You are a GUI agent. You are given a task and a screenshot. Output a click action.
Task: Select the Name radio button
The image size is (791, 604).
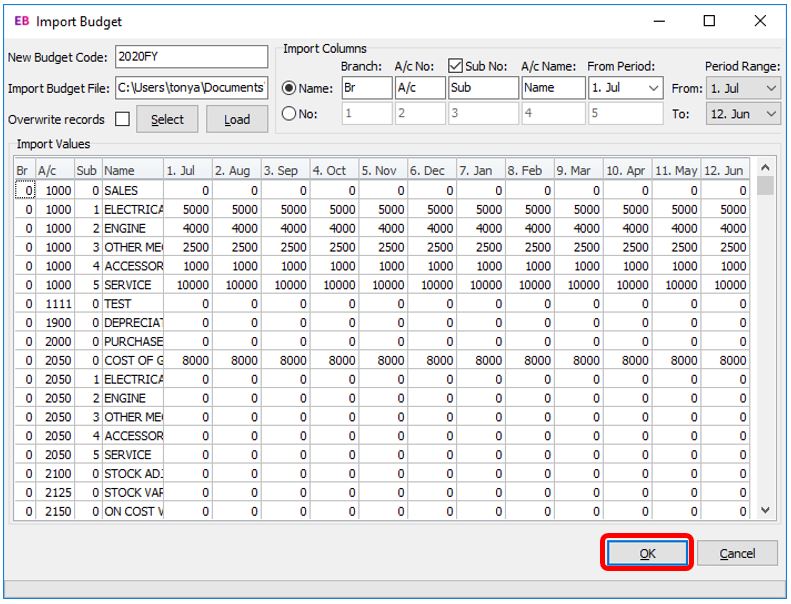tap(289, 88)
